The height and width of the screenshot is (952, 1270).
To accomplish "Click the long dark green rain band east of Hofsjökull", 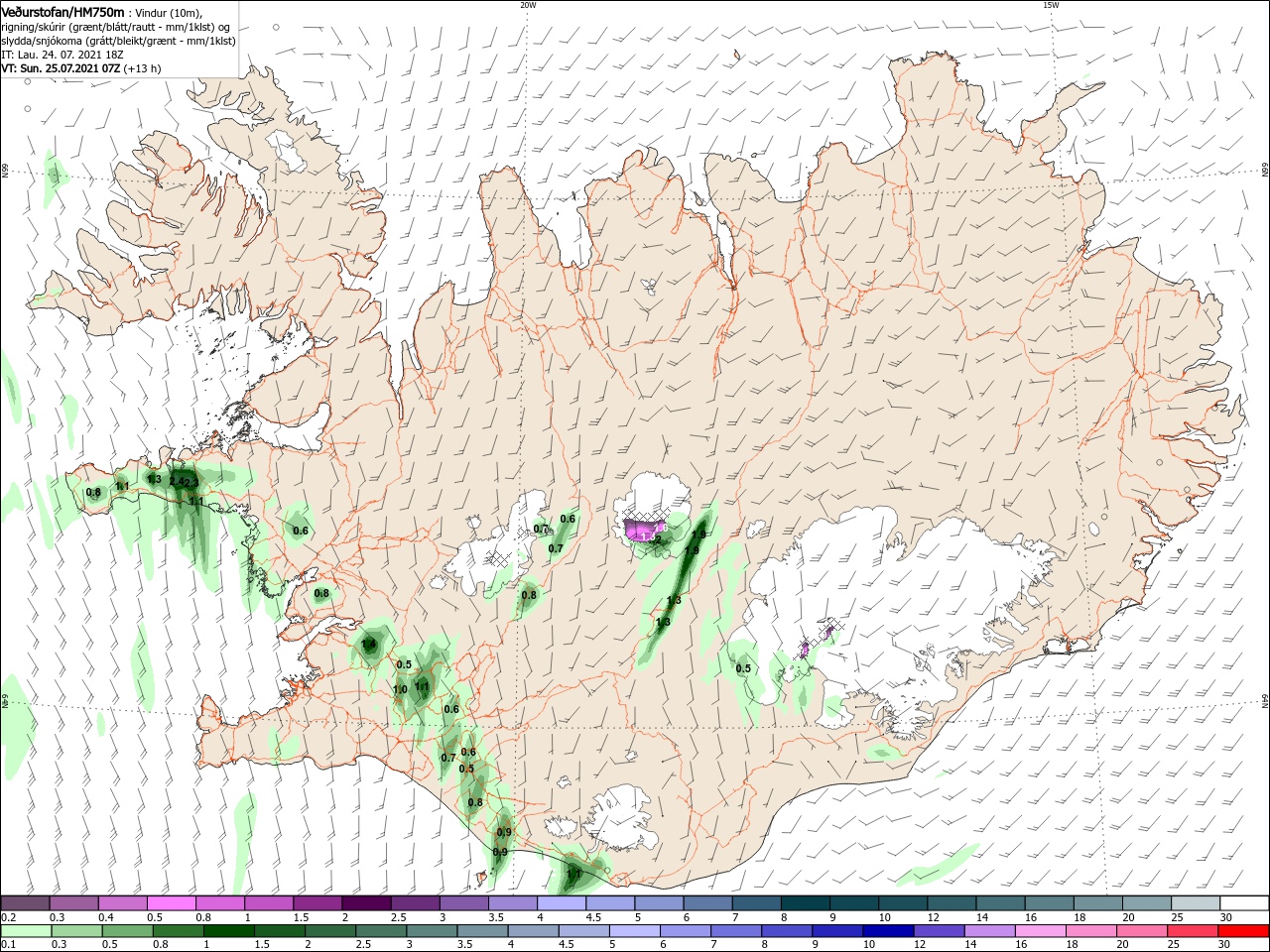I will tap(680, 584).
